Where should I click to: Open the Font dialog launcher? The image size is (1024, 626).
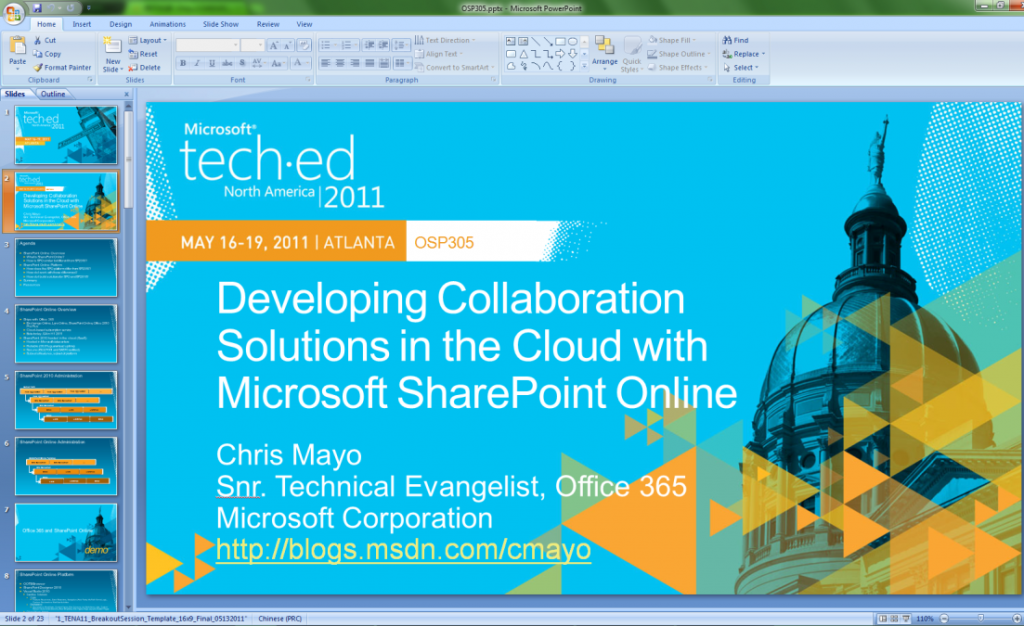(x=308, y=80)
